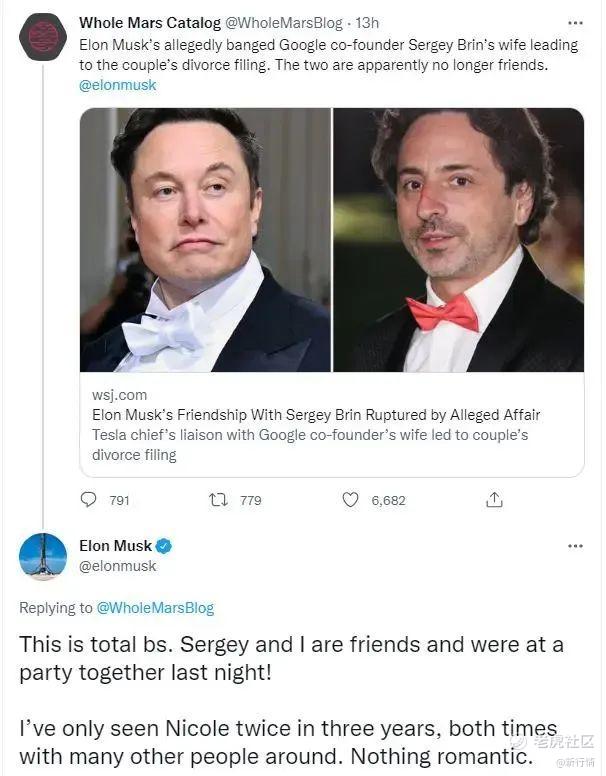Screen dimensions: 606x776
Task: Click the blue verified badge
Action: click(x=164, y=546)
